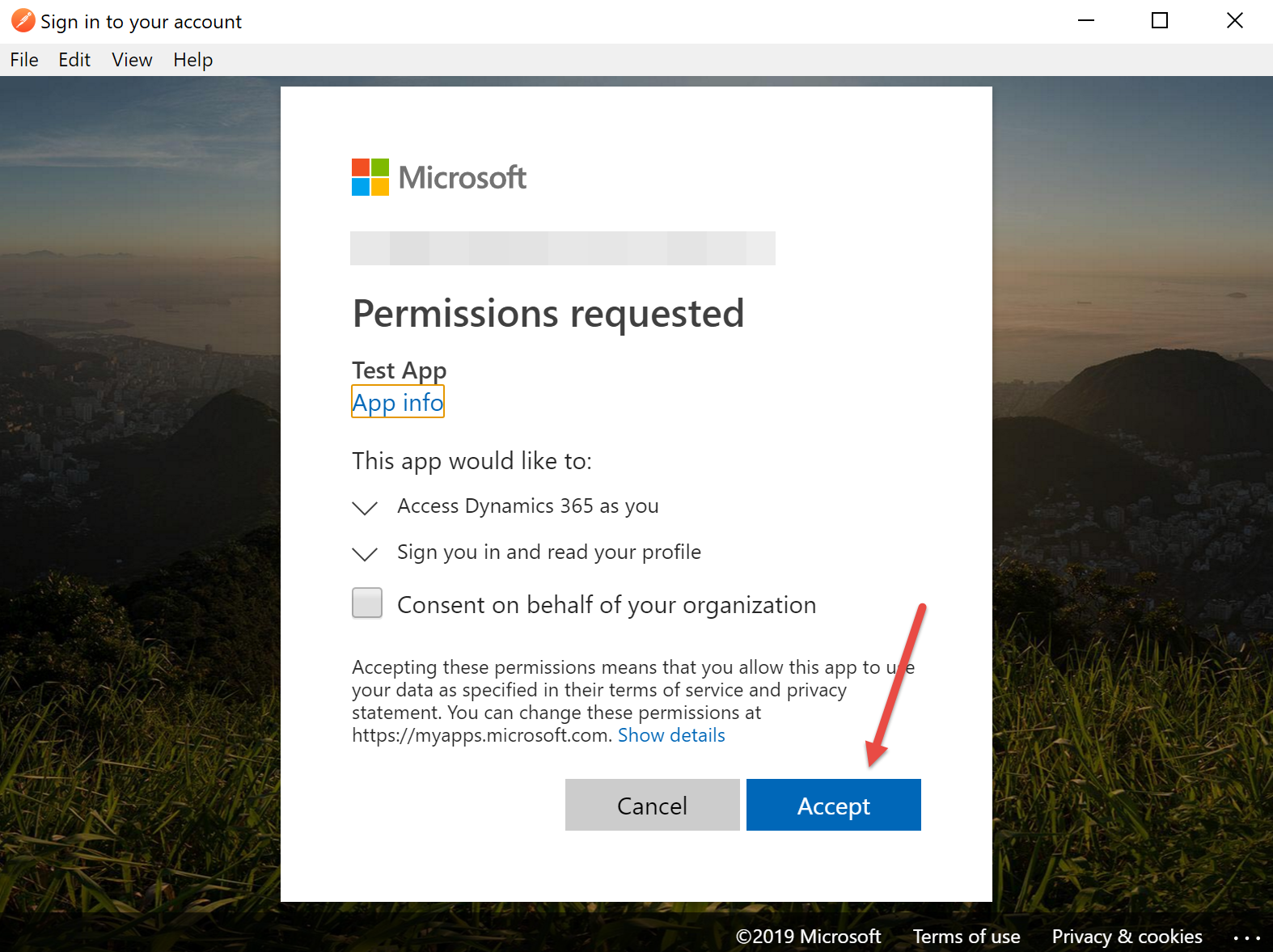Open the three-dots more options in footer

tap(1246, 937)
